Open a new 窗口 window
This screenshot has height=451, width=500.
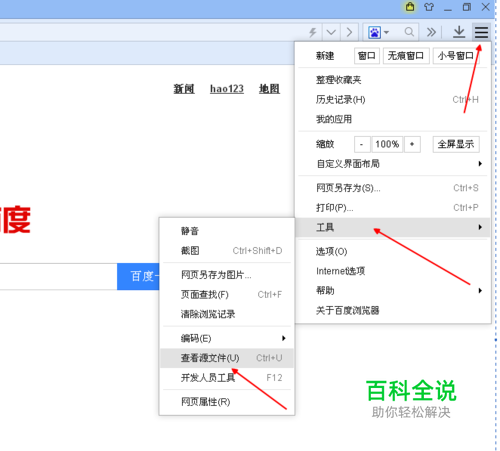point(367,56)
